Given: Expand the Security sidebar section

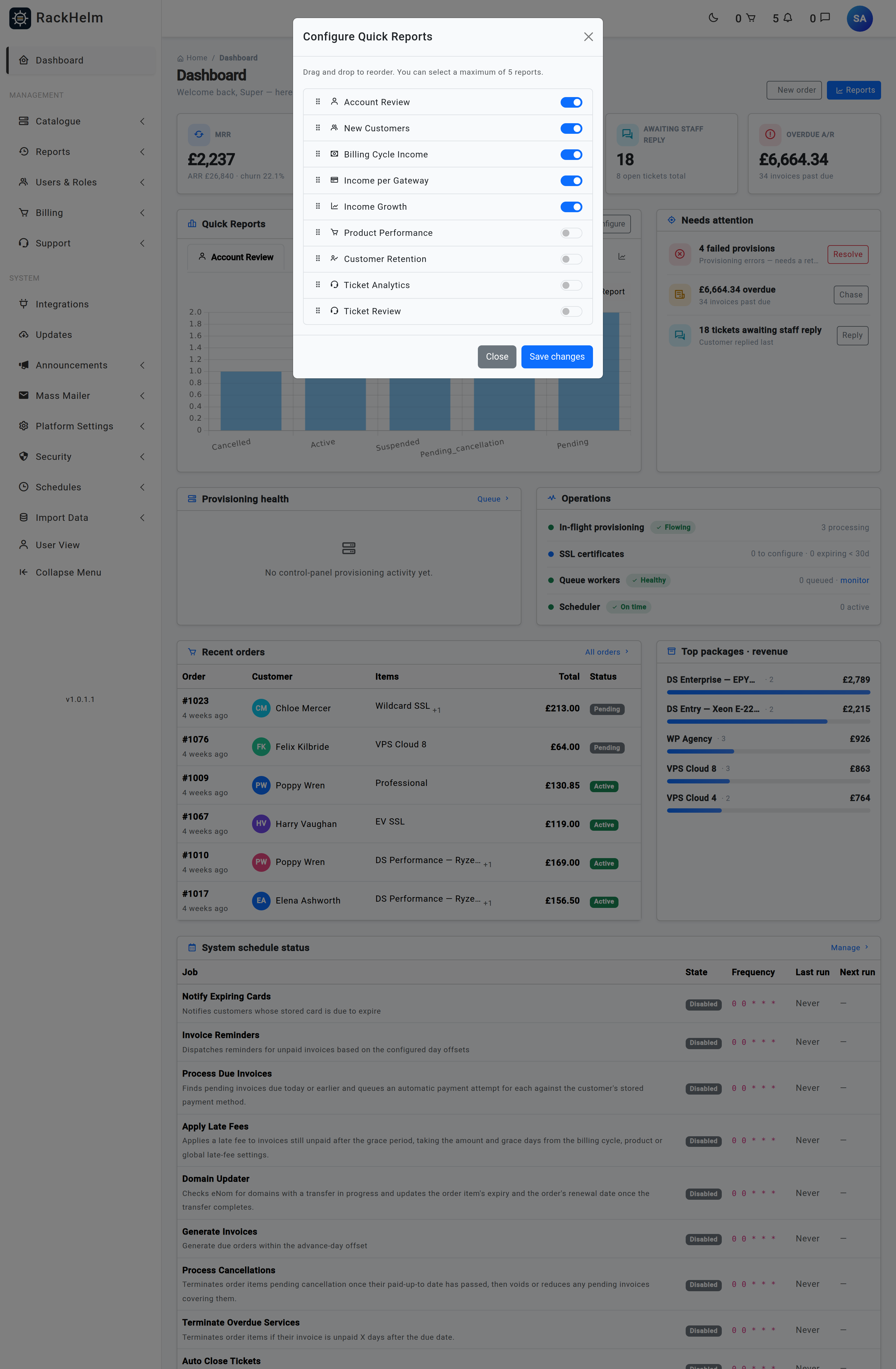Looking at the screenshot, I should coord(81,457).
